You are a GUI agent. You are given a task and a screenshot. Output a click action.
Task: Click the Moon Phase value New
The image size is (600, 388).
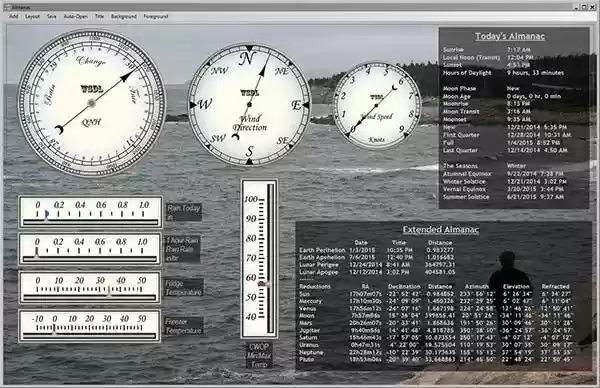point(513,88)
